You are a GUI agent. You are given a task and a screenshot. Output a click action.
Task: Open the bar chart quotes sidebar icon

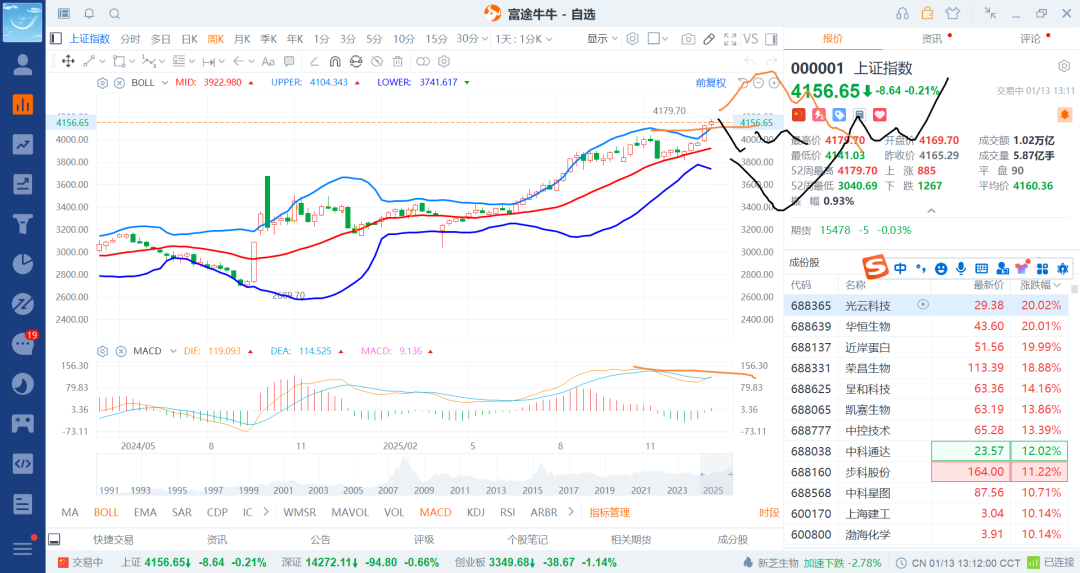tap(23, 104)
